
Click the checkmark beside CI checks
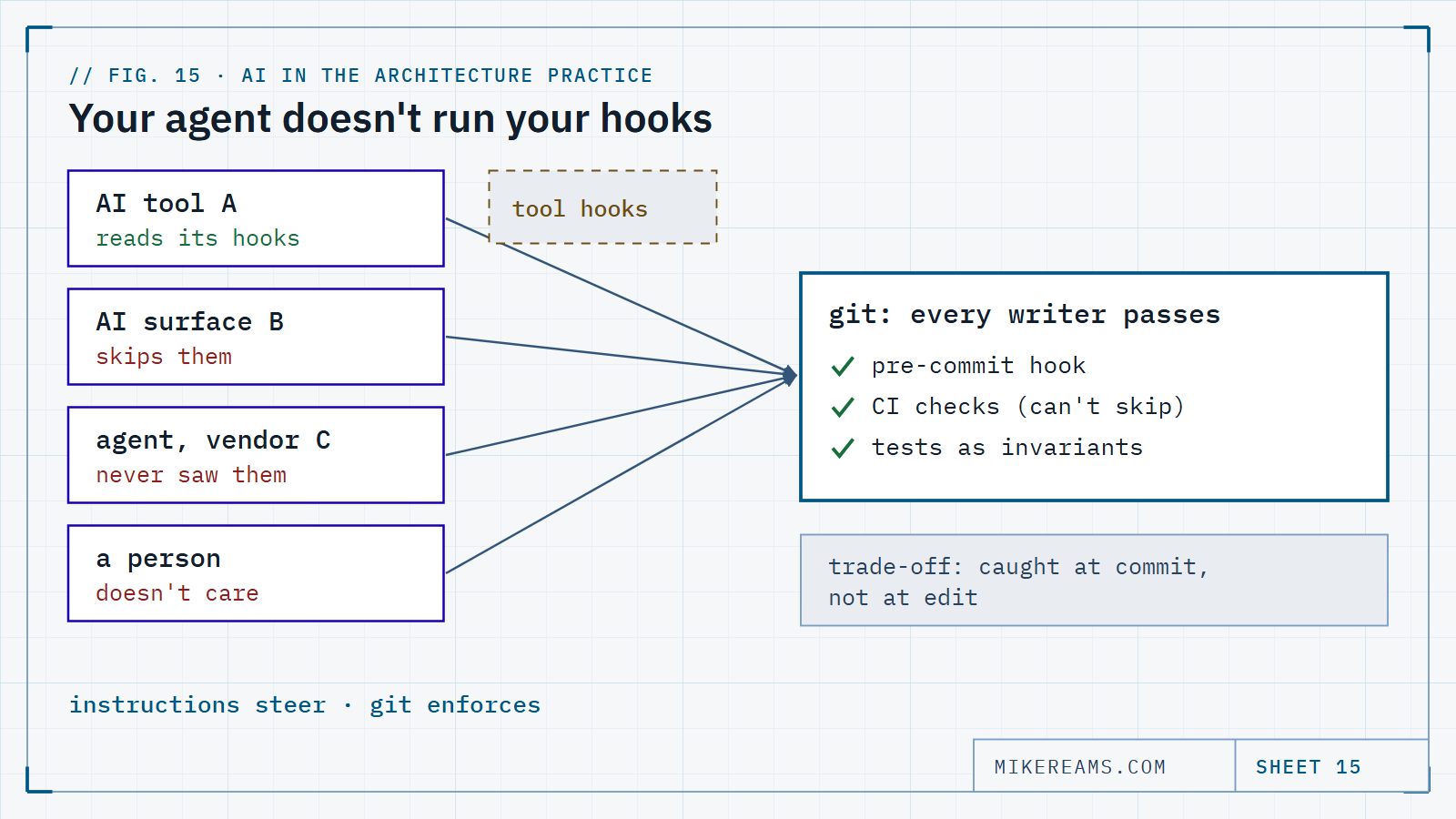[843, 407]
